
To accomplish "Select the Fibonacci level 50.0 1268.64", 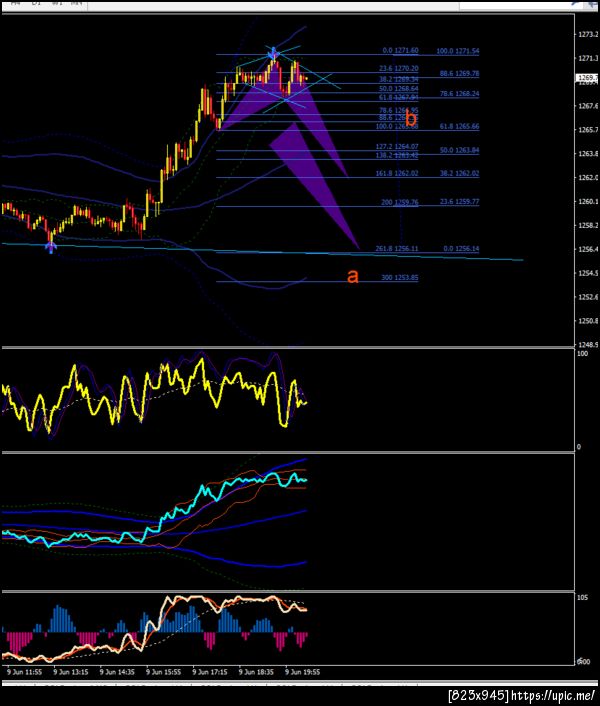I will coord(398,89).
